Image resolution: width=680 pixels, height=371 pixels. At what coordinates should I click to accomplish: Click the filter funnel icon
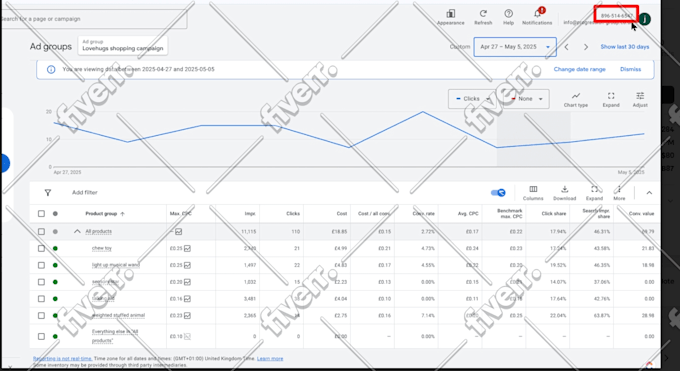point(48,193)
